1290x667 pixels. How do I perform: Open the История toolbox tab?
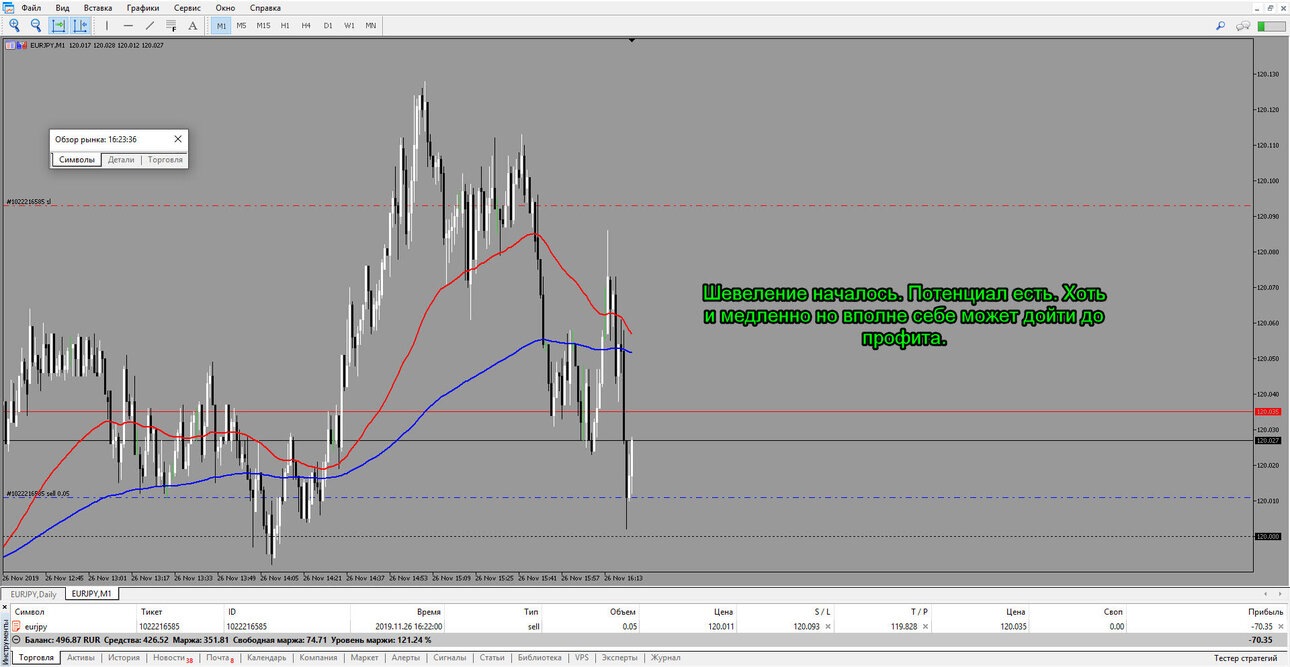(x=124, y=658)
